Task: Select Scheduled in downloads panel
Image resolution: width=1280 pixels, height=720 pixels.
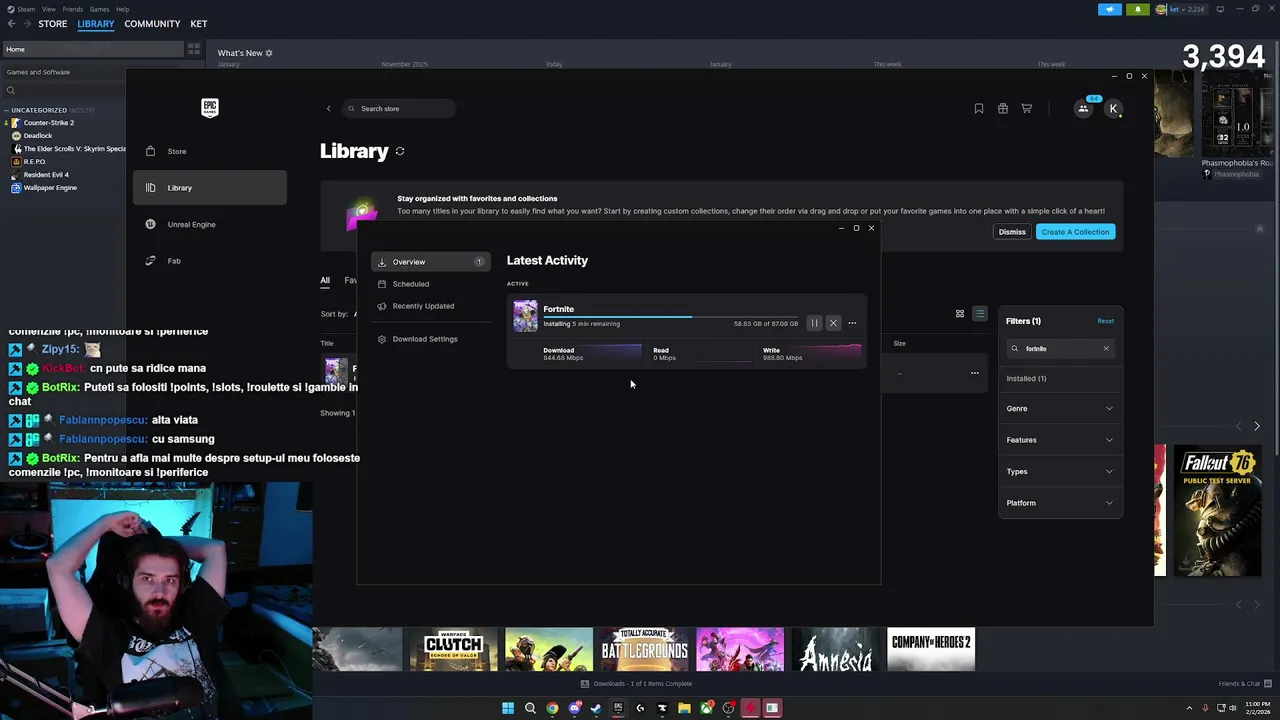Action: pyautogui.click(x=430, y=284)
